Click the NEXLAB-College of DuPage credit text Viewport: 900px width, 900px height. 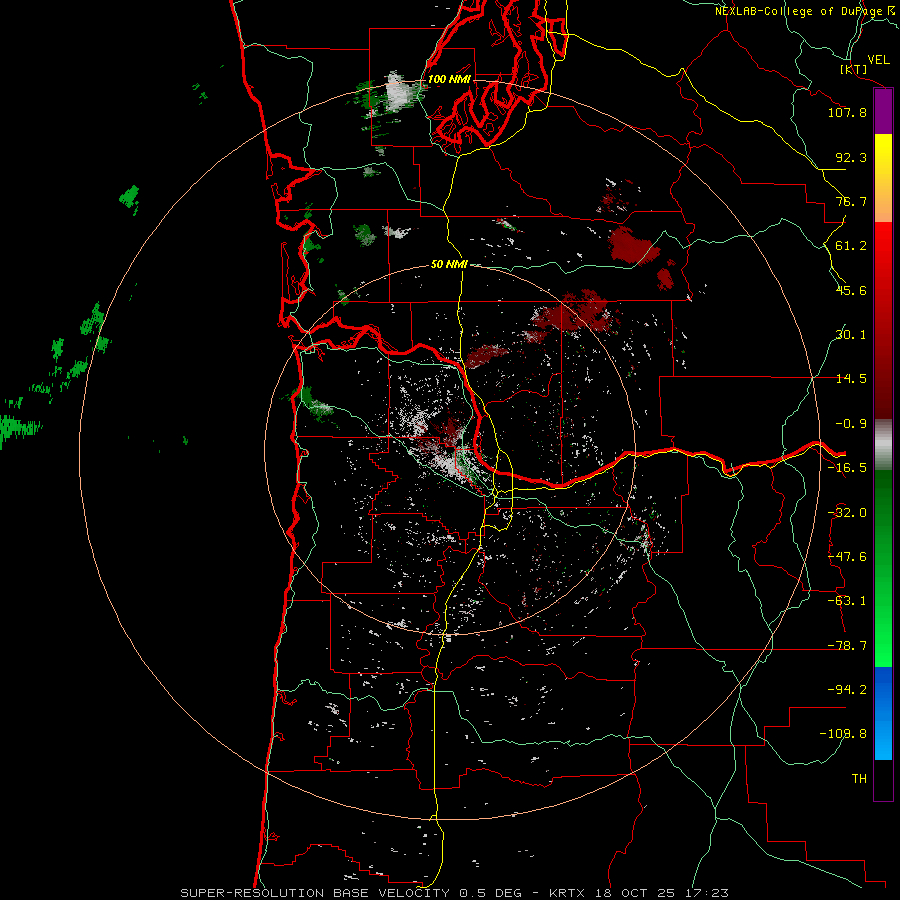(x=806, y=11)
